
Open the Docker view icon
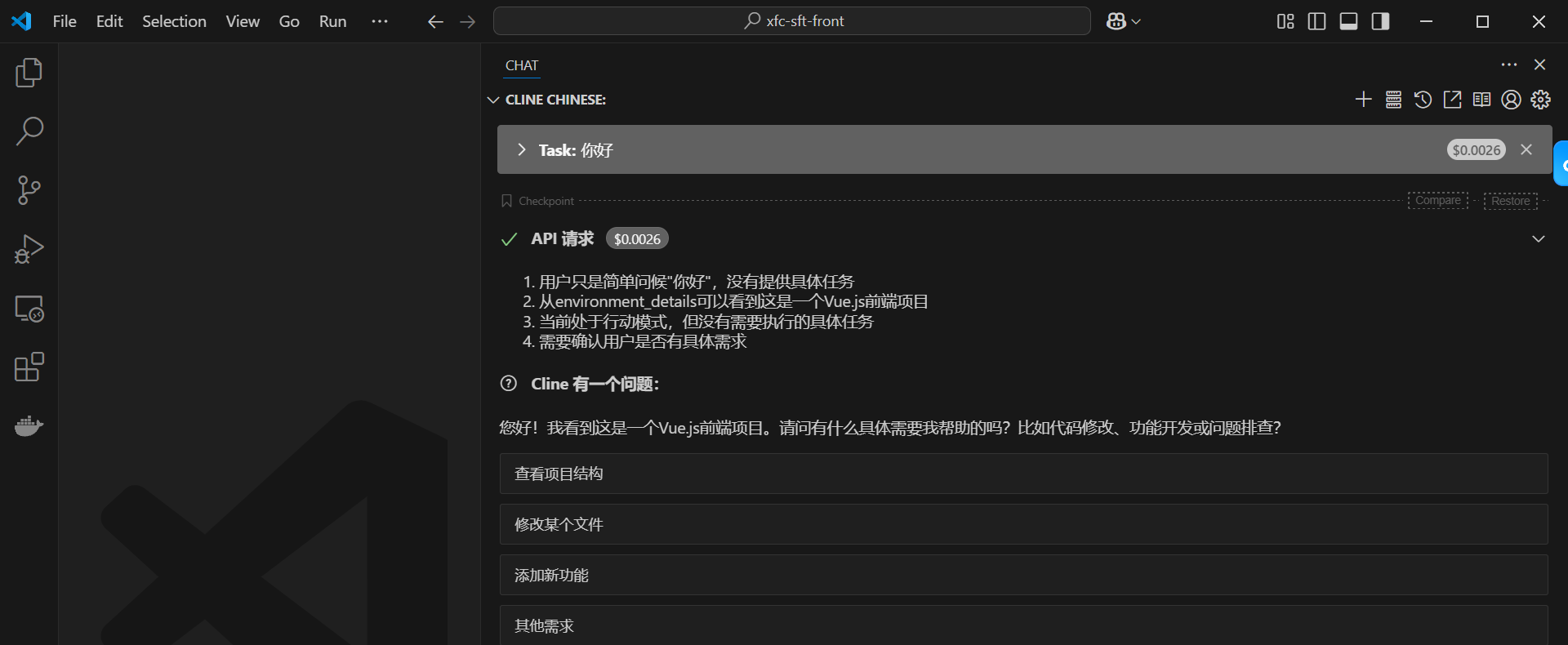tap(29, 426)
